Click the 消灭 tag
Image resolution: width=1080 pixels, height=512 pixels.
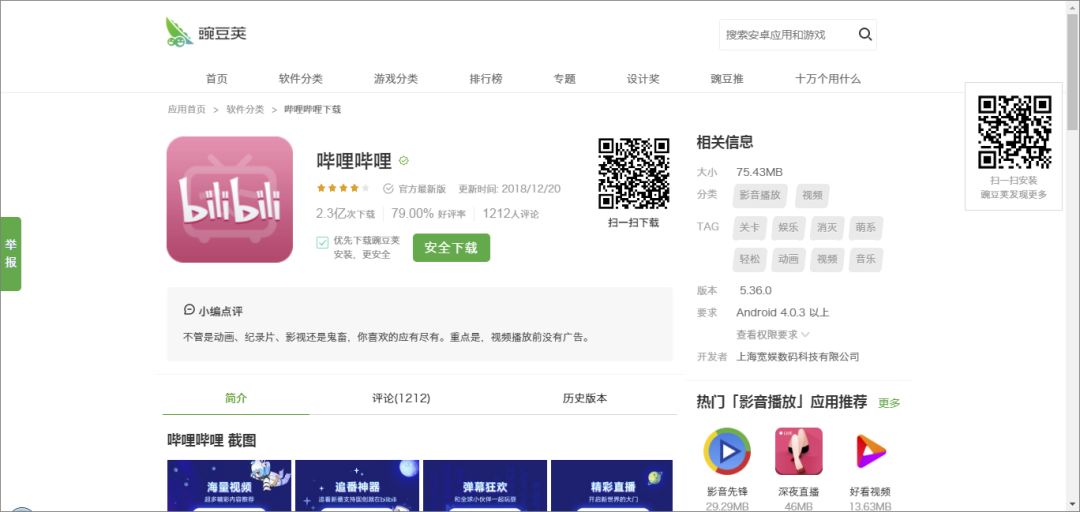(x=827, y=227)
